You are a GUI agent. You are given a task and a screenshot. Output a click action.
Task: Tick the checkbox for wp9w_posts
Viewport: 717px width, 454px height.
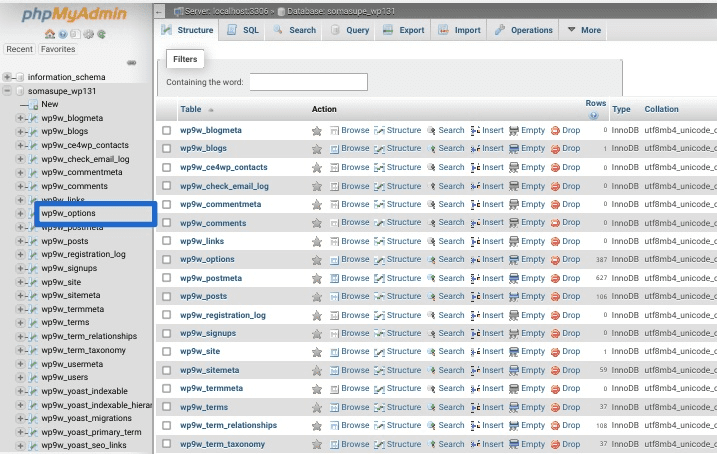166,296
